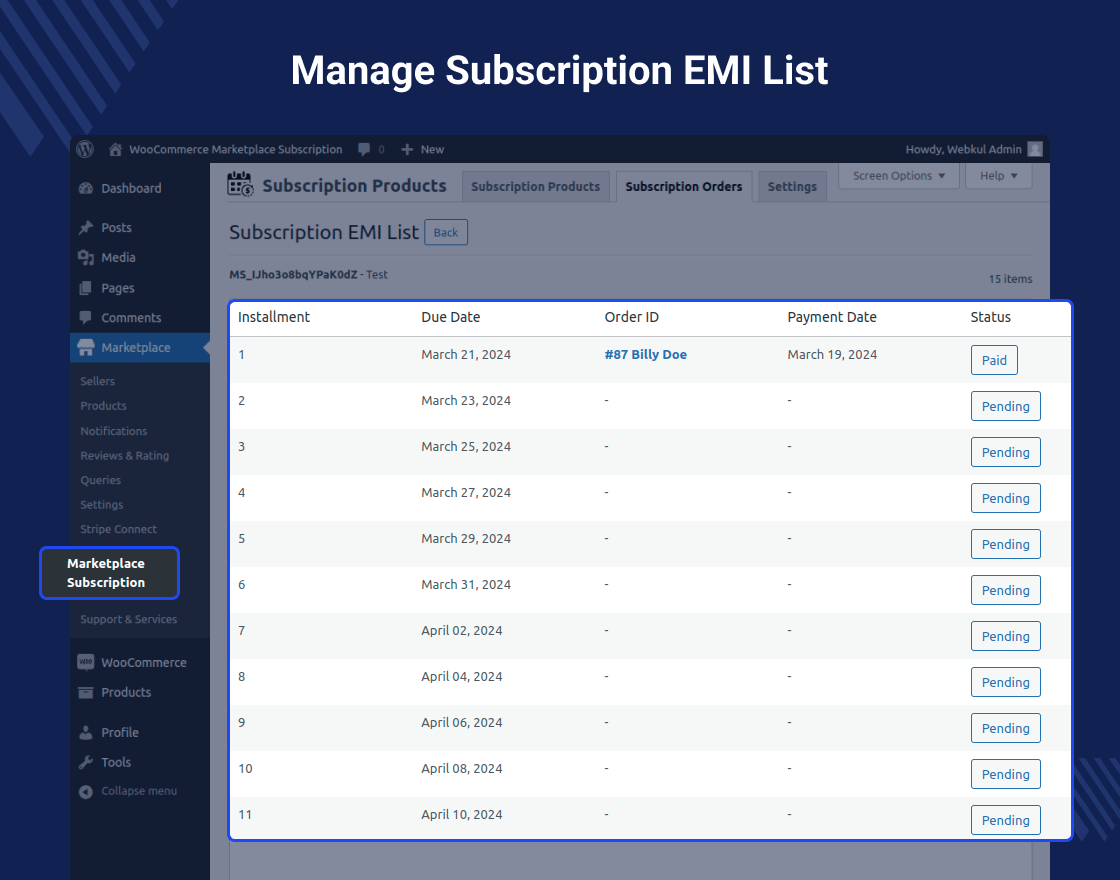Image resolution: width=1120 pixels, height=880 pixels.
Task: Click the Tools wrench icon
Action: (x=85, y=762)
